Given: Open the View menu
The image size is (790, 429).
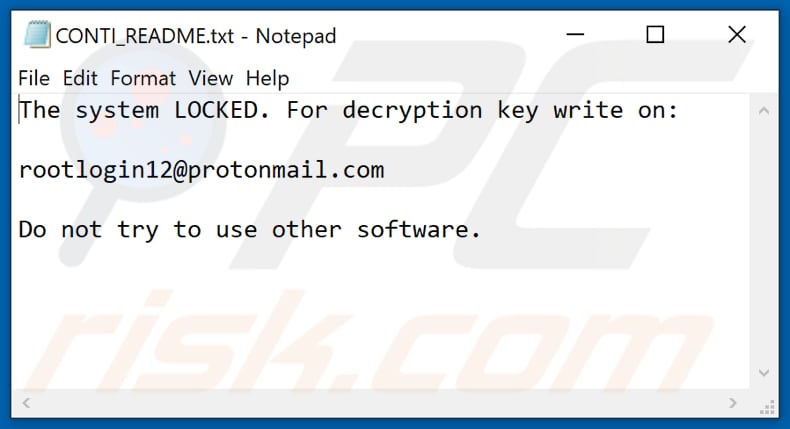Looking at the screenshot, I should 211,78.
